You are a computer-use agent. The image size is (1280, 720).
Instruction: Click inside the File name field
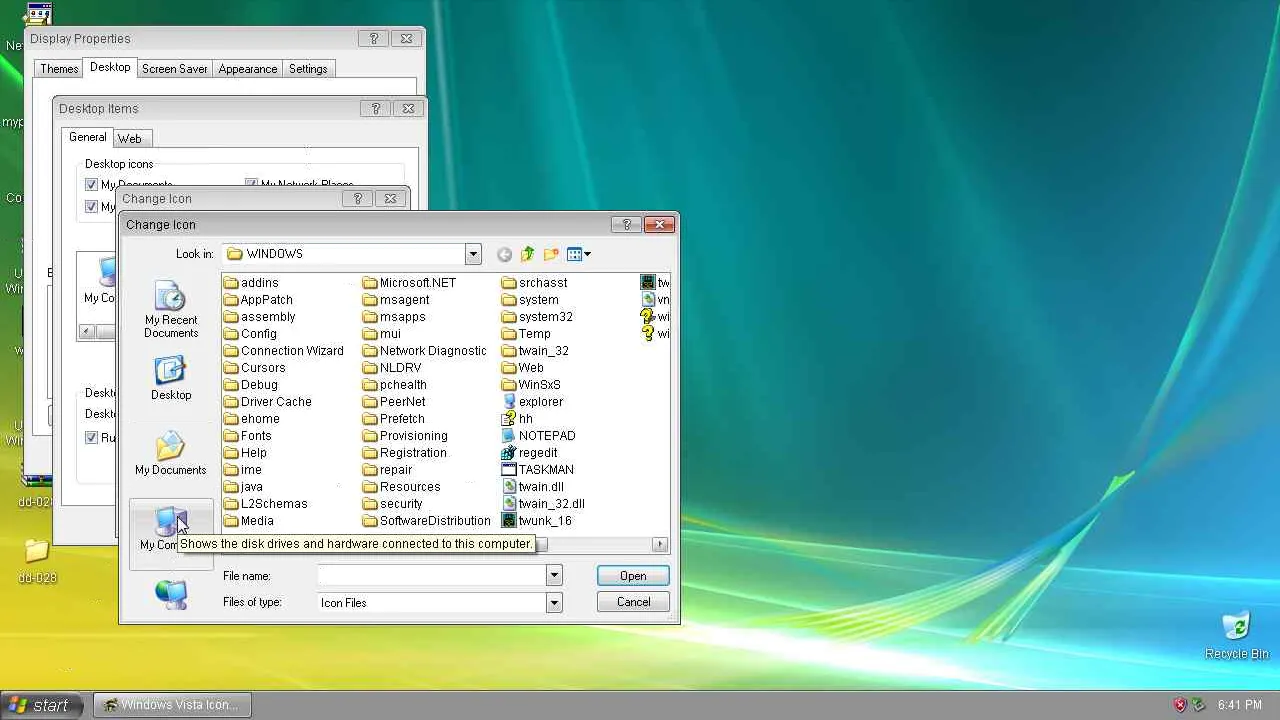coord(431,576)
